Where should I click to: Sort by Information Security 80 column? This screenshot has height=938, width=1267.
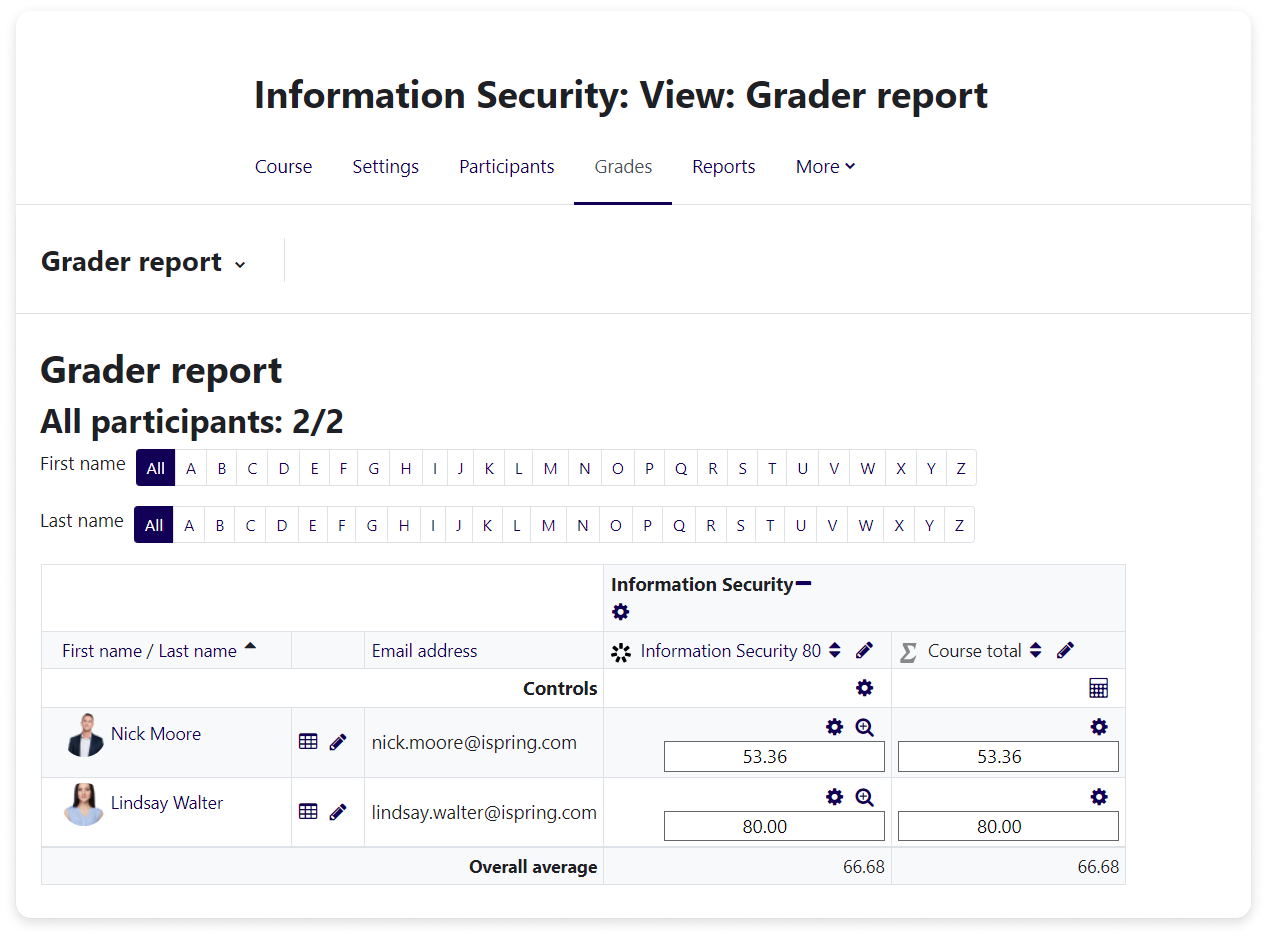pyautogui.click(x=835, y=651)
